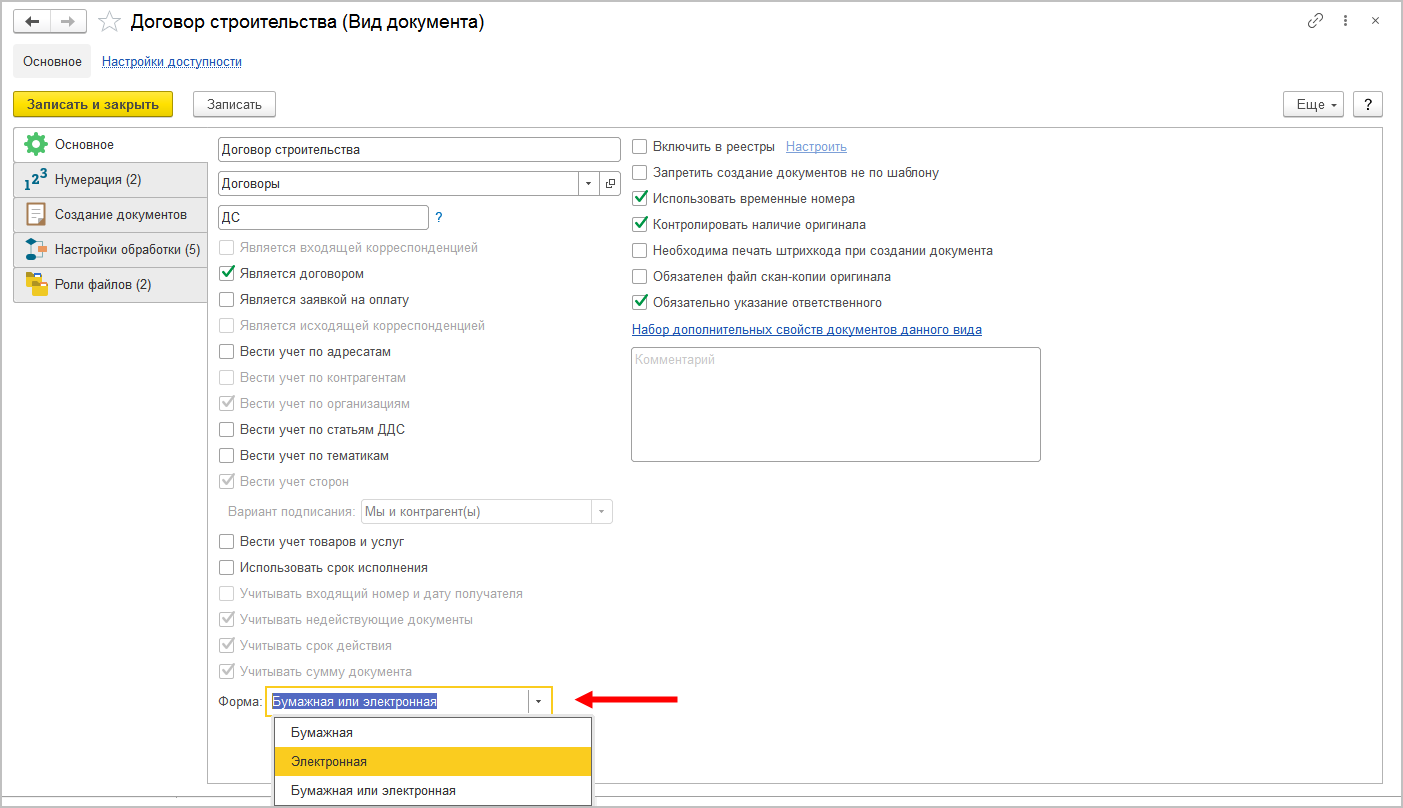
Task: Check Необходима печать штрихкода при создании документа
Action: click(640, 251)
